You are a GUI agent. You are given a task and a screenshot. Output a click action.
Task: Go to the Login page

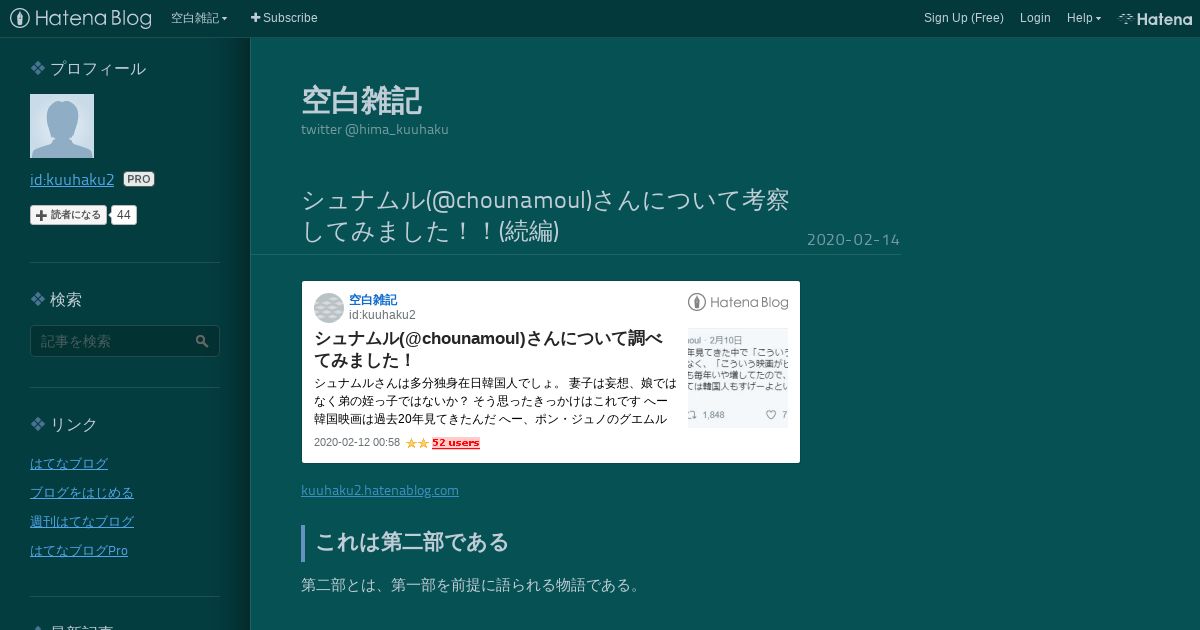coord(1035,18)
